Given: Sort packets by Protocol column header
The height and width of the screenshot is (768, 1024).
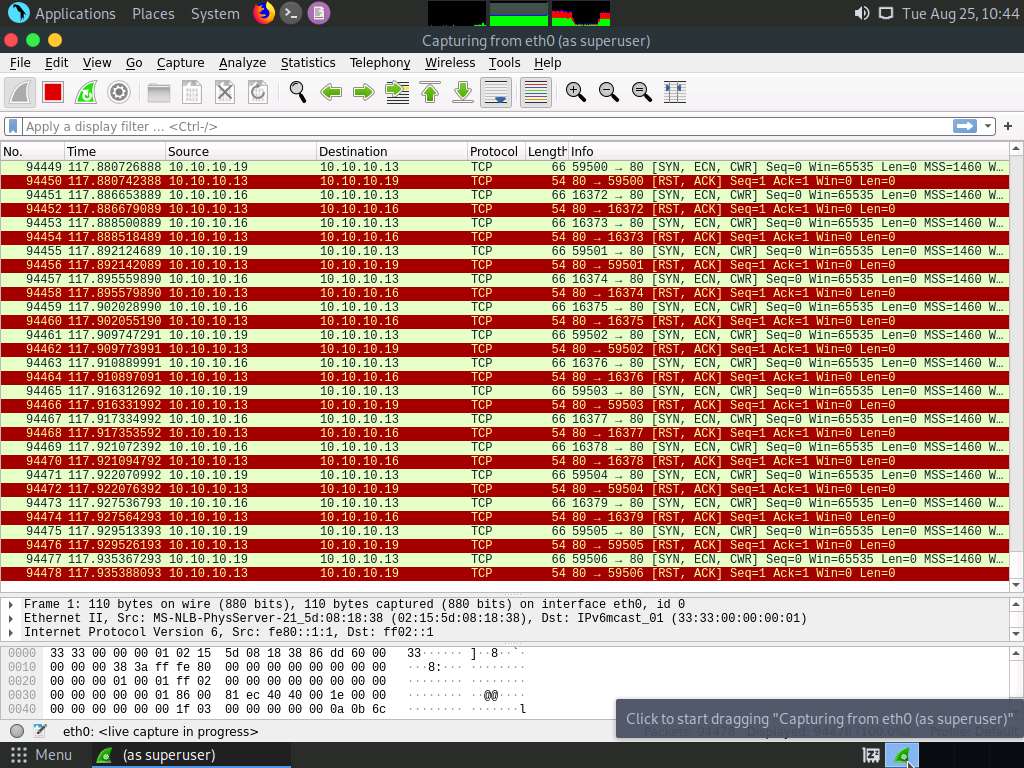Looking at the screenshot, I should 496,152.
